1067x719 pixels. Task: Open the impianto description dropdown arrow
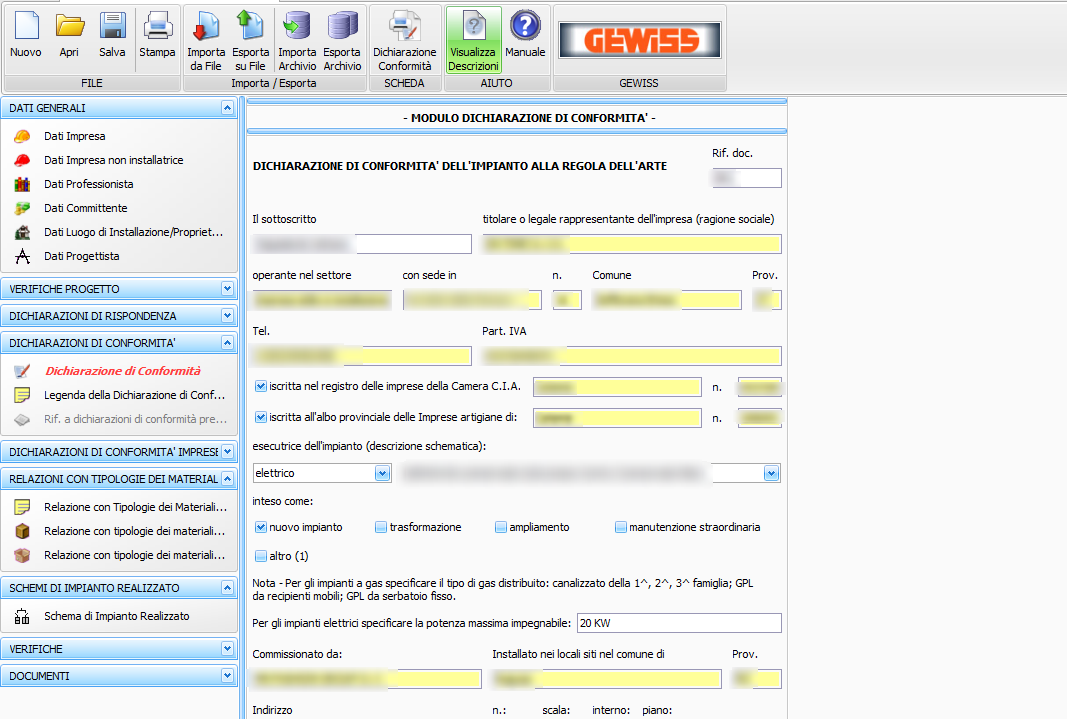(x=771, y=473)
